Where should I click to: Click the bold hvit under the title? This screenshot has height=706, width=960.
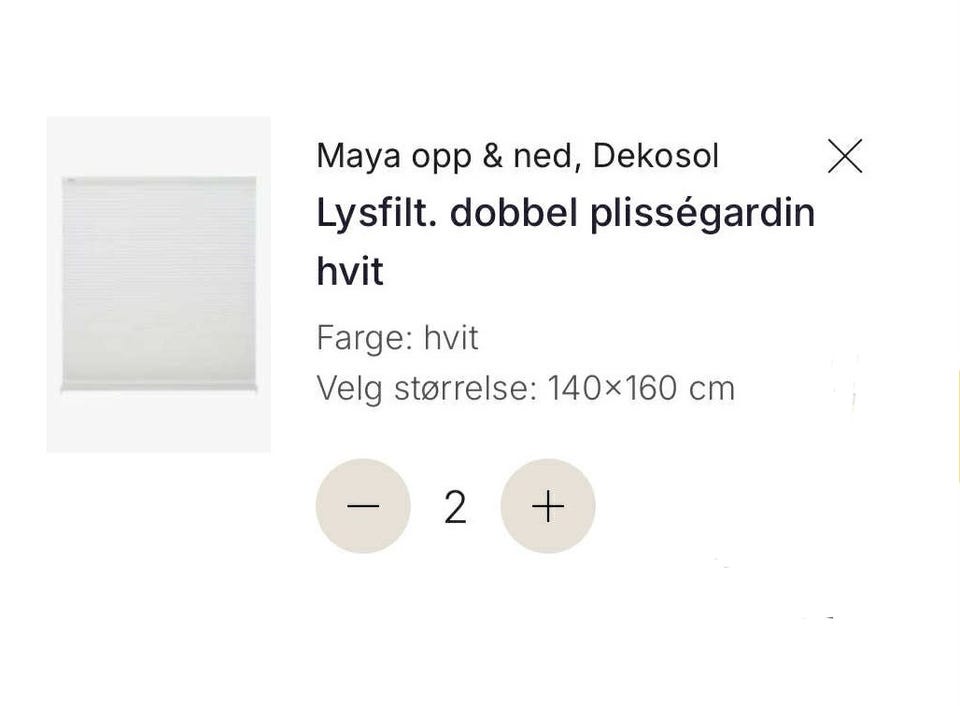(350, 271)
